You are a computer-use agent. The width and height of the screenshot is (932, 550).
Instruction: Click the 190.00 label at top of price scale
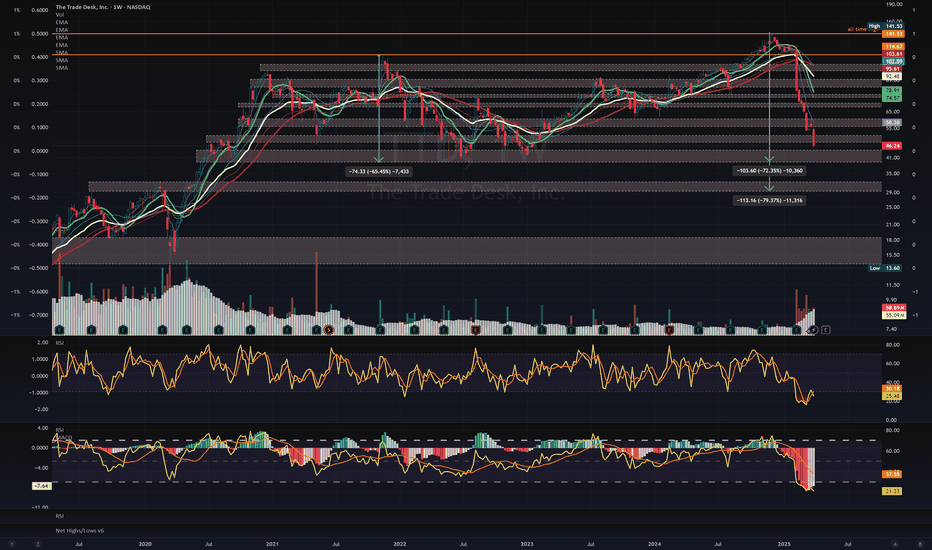pos(894,4)
